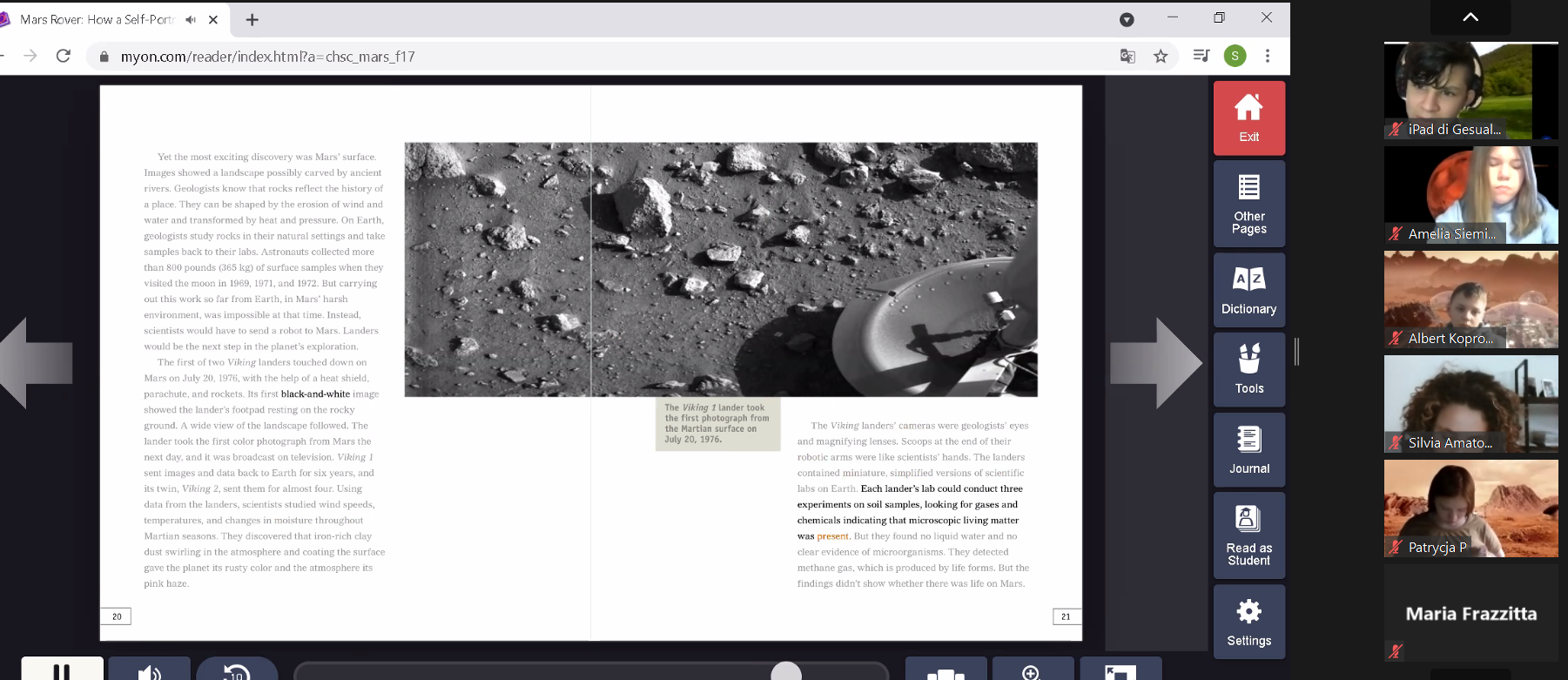The image size is (1568, 680).
Task: Pause the audio narration
Action: 62,670
